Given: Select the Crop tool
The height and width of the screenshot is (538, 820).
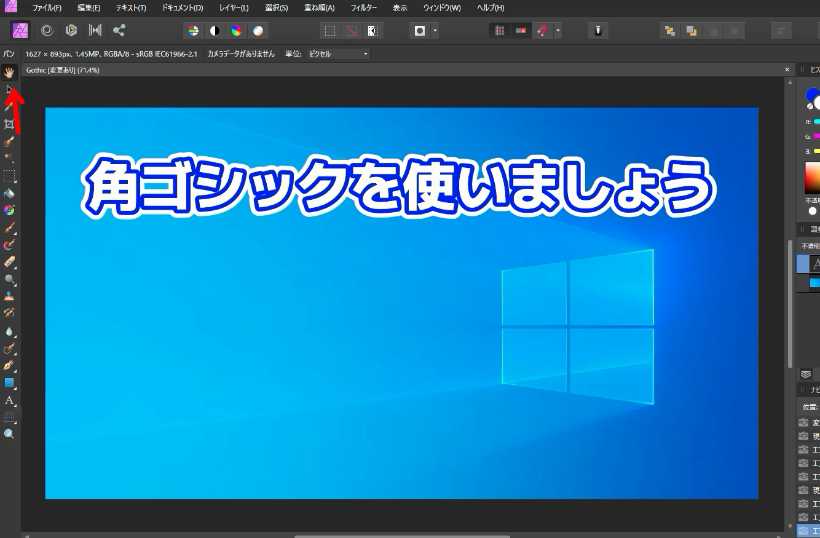Looking at the screenshot, I should 9,124.
